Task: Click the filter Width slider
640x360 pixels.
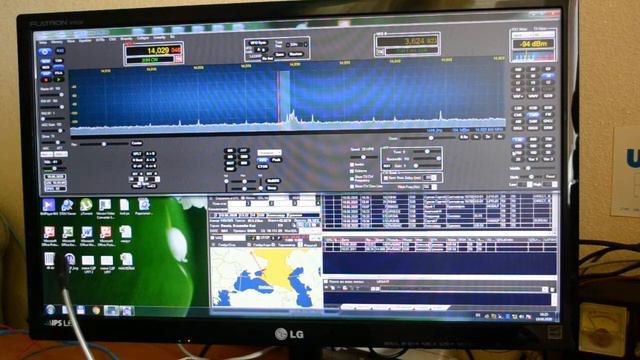Action: click(539, 168)
